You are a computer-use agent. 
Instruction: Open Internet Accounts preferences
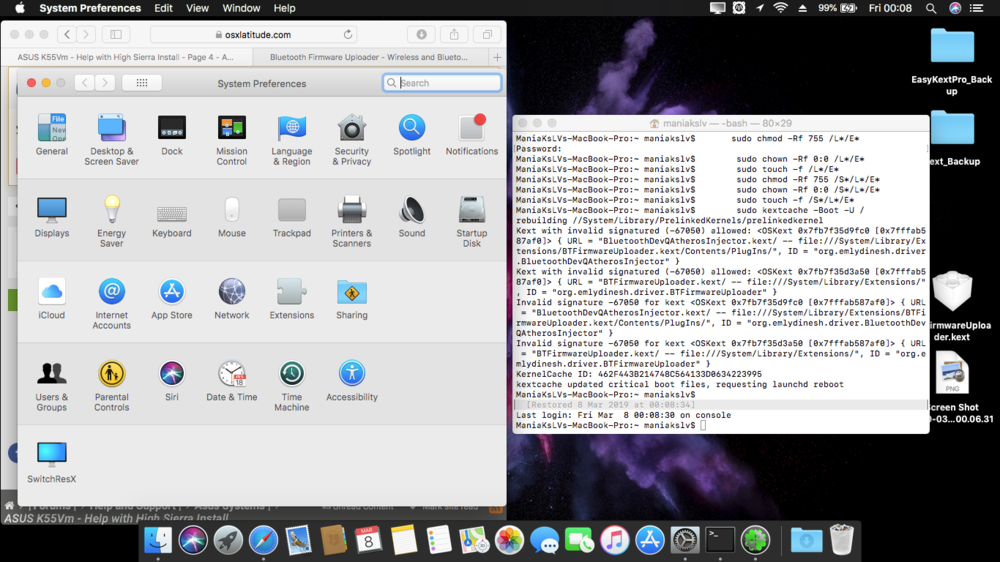click(112, 304)
